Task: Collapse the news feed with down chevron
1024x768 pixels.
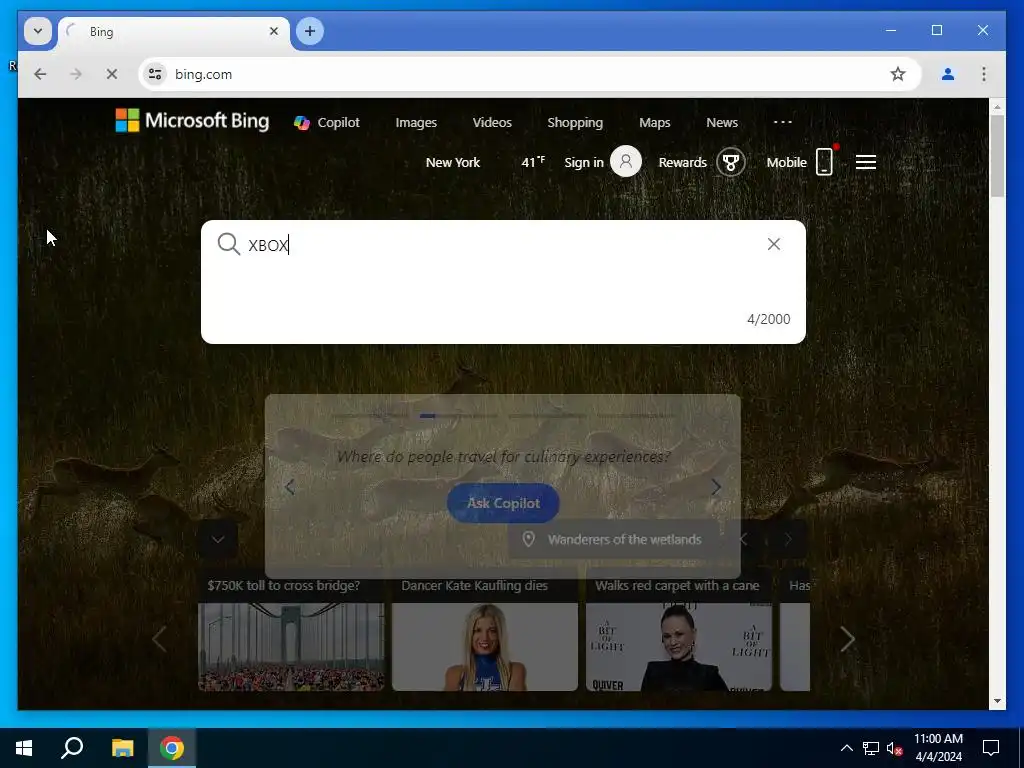Action: point(218,539)
